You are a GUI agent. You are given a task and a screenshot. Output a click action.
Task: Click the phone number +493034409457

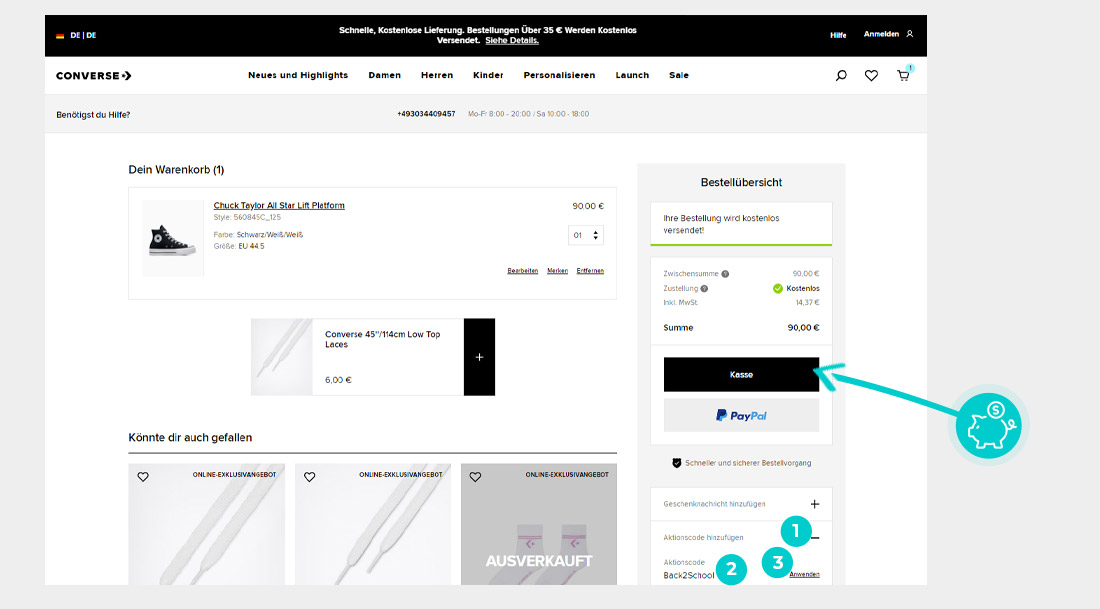(426, 114)
